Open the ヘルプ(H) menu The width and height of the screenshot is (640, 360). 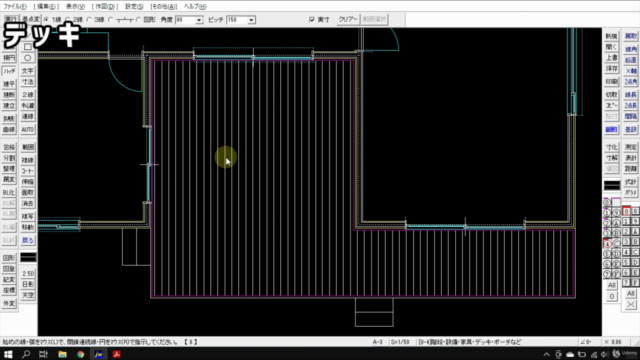click(x=195, y=7)
